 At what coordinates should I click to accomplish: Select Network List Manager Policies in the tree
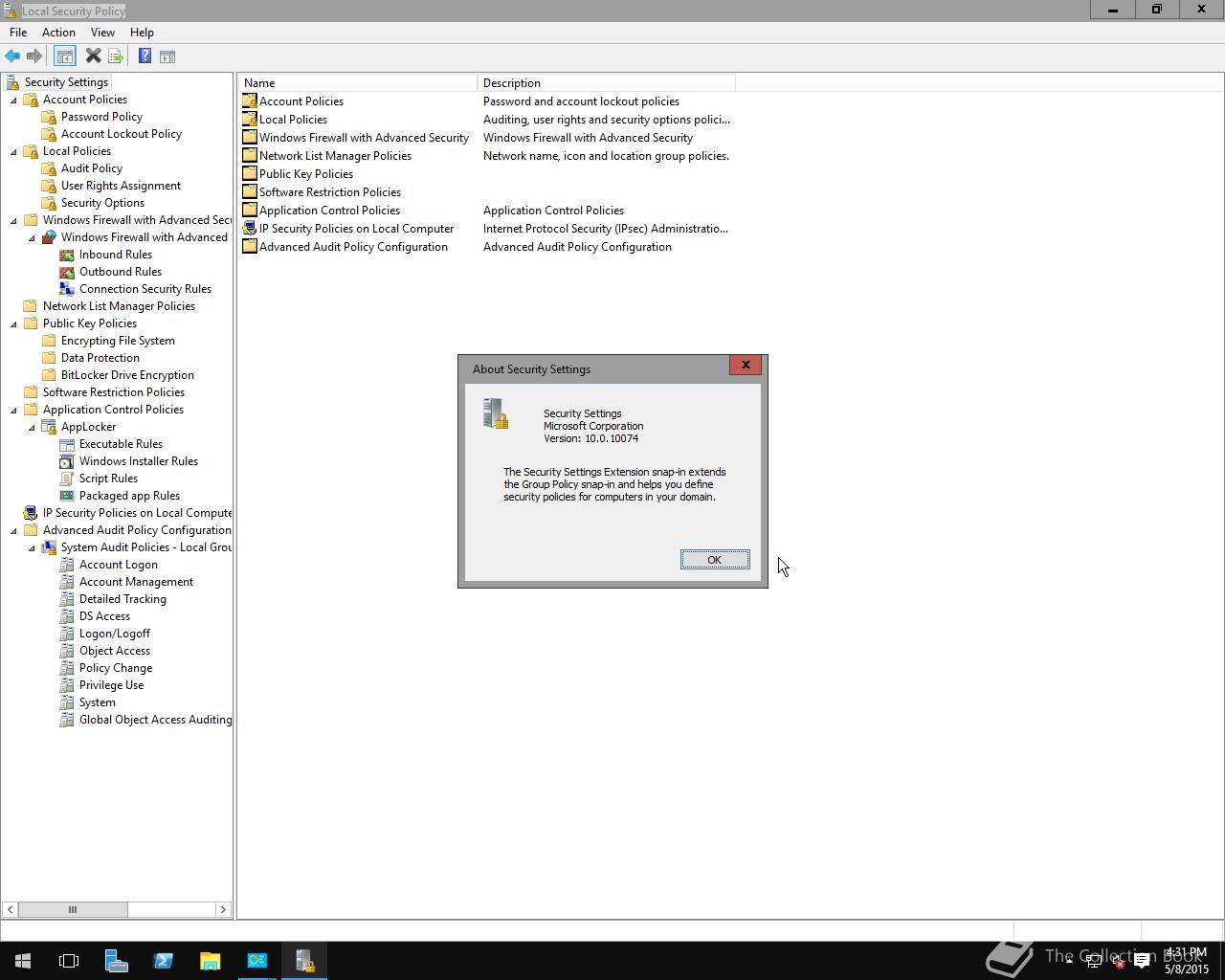tap(119, 306)
